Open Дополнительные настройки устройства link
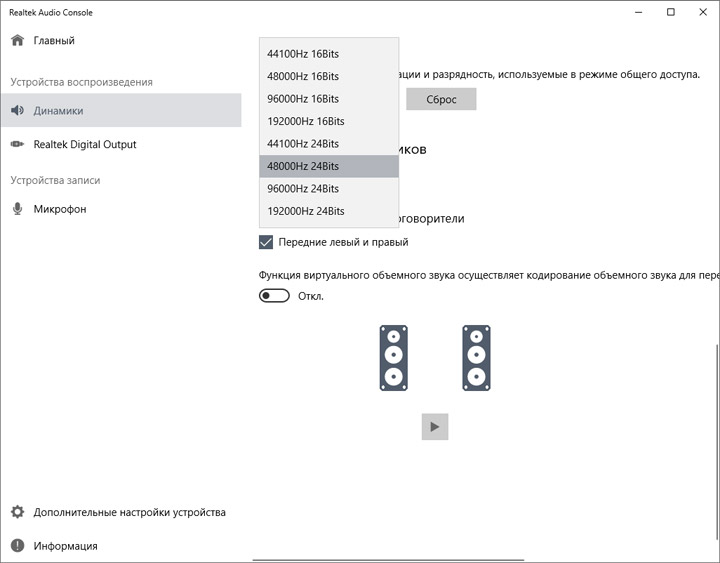This screenshot has width=720, height=563. [129, 512]
